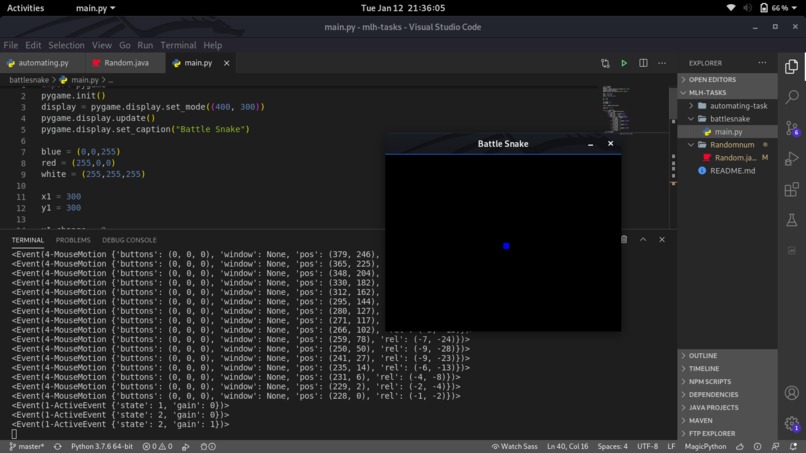Click the notifications bell in status bar
This screenshot has width=806, height=453.
tap(794, 446)
